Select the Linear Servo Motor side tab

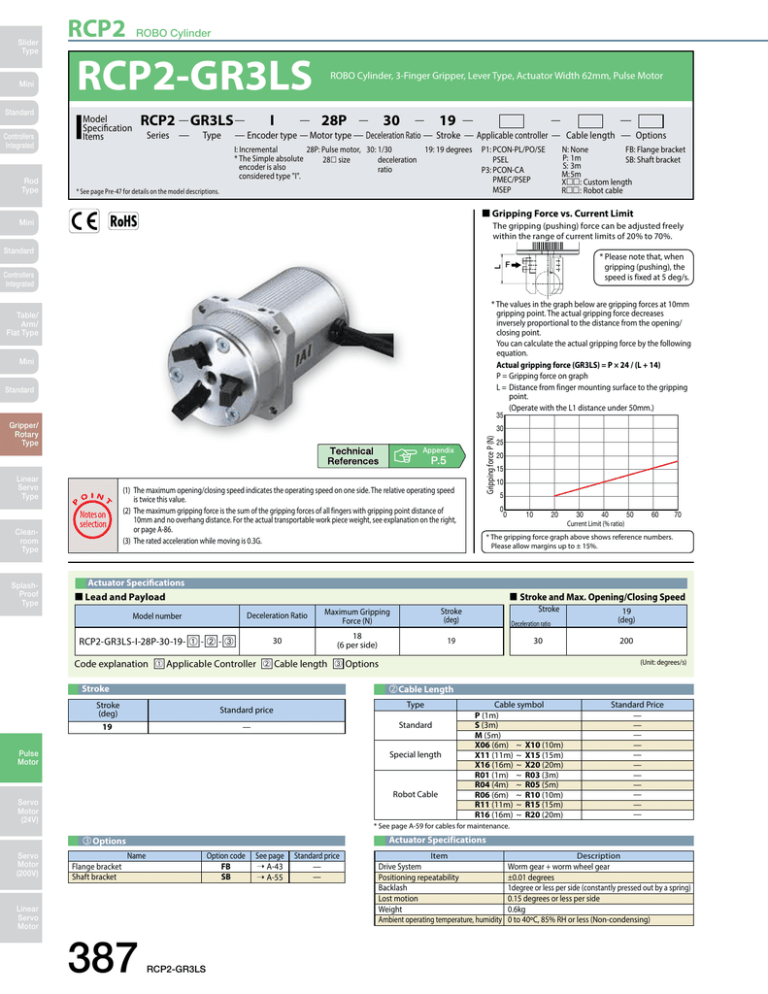(x=21, y=917)
